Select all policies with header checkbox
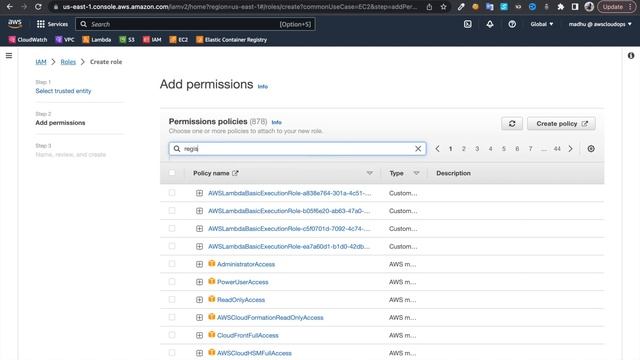 (172, 173)
